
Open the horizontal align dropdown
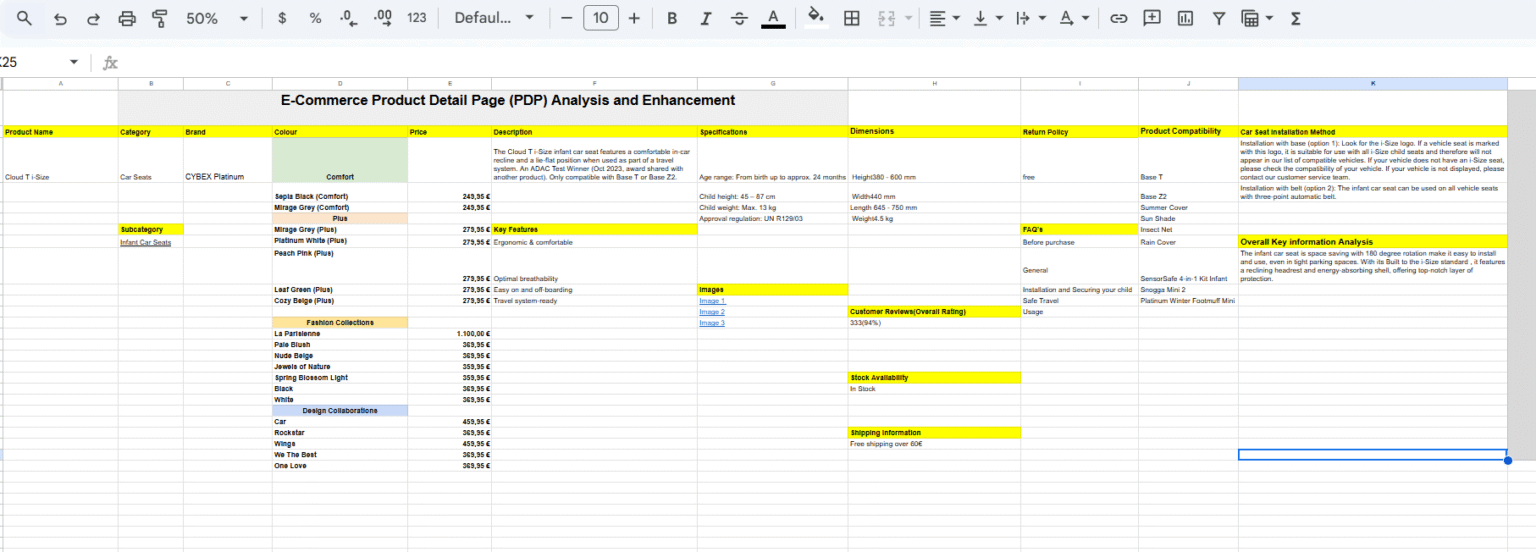coord(943,19)
